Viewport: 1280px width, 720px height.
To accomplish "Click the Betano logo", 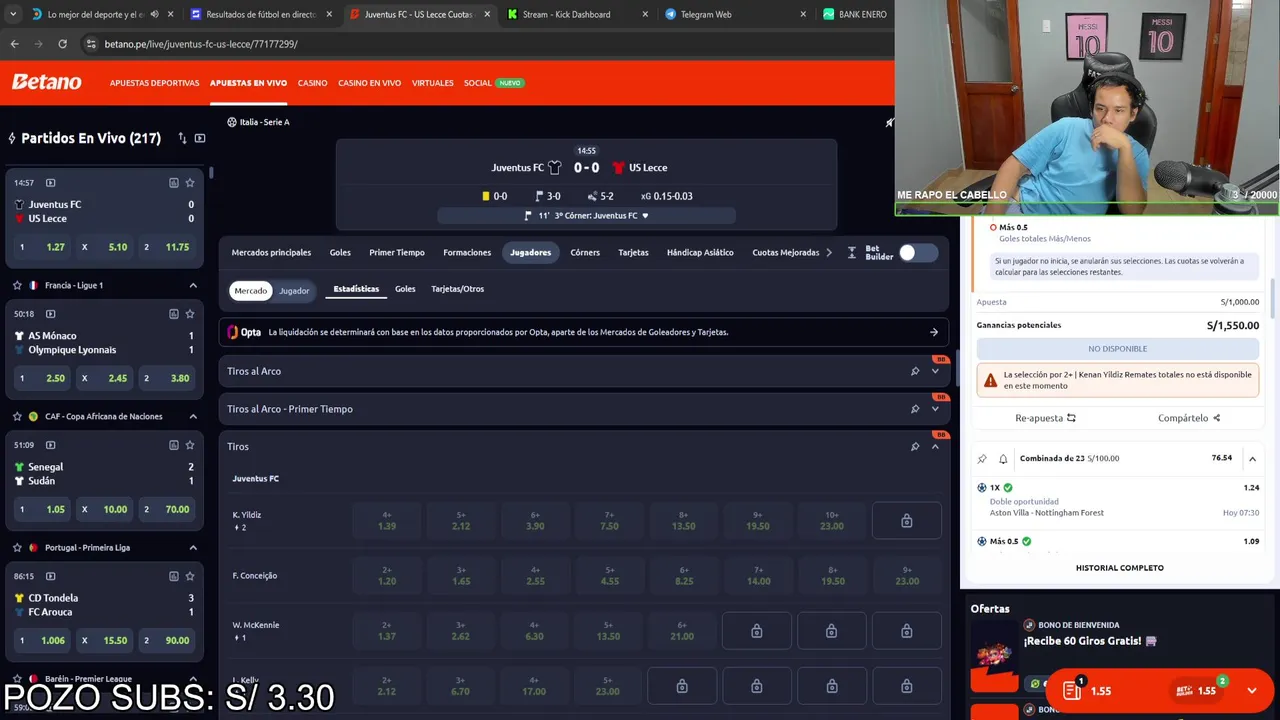I will click(x=46, y=82).
